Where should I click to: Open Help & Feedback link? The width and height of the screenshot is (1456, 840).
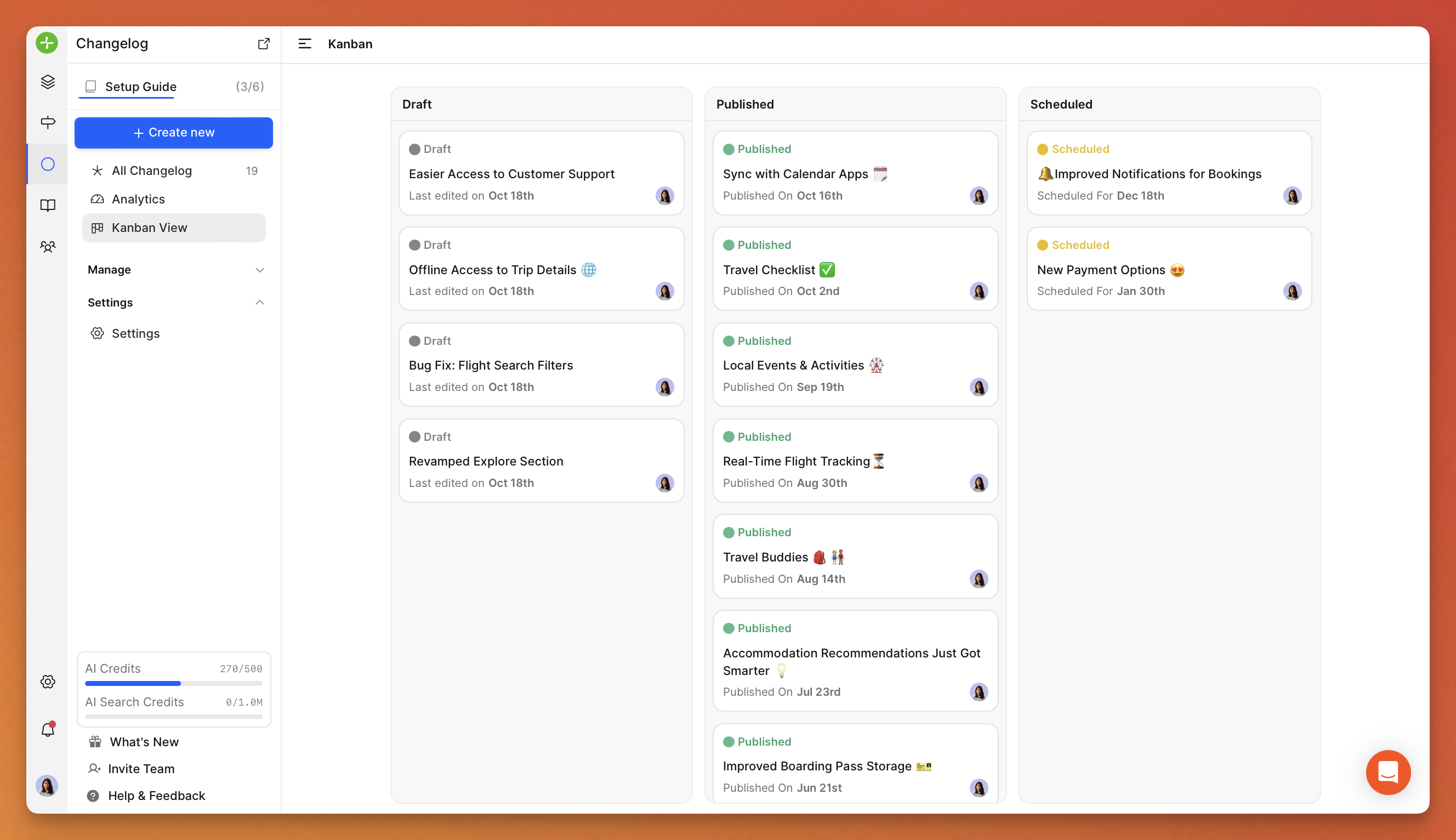pos(156,796)
